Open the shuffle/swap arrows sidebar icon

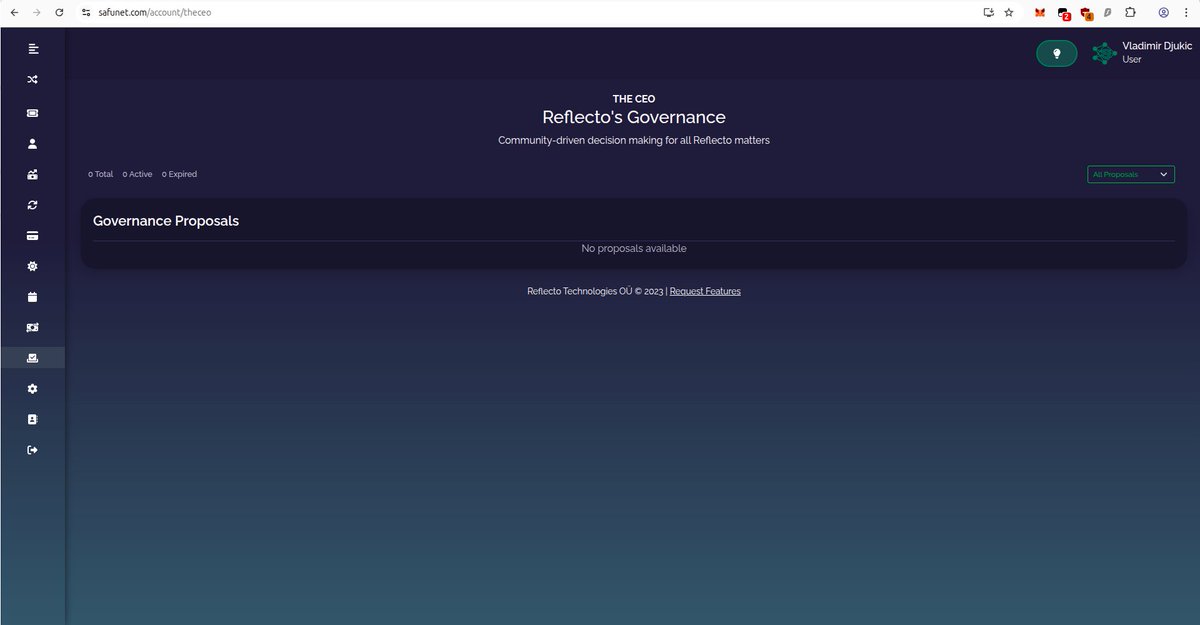click(x=33, y=79)
